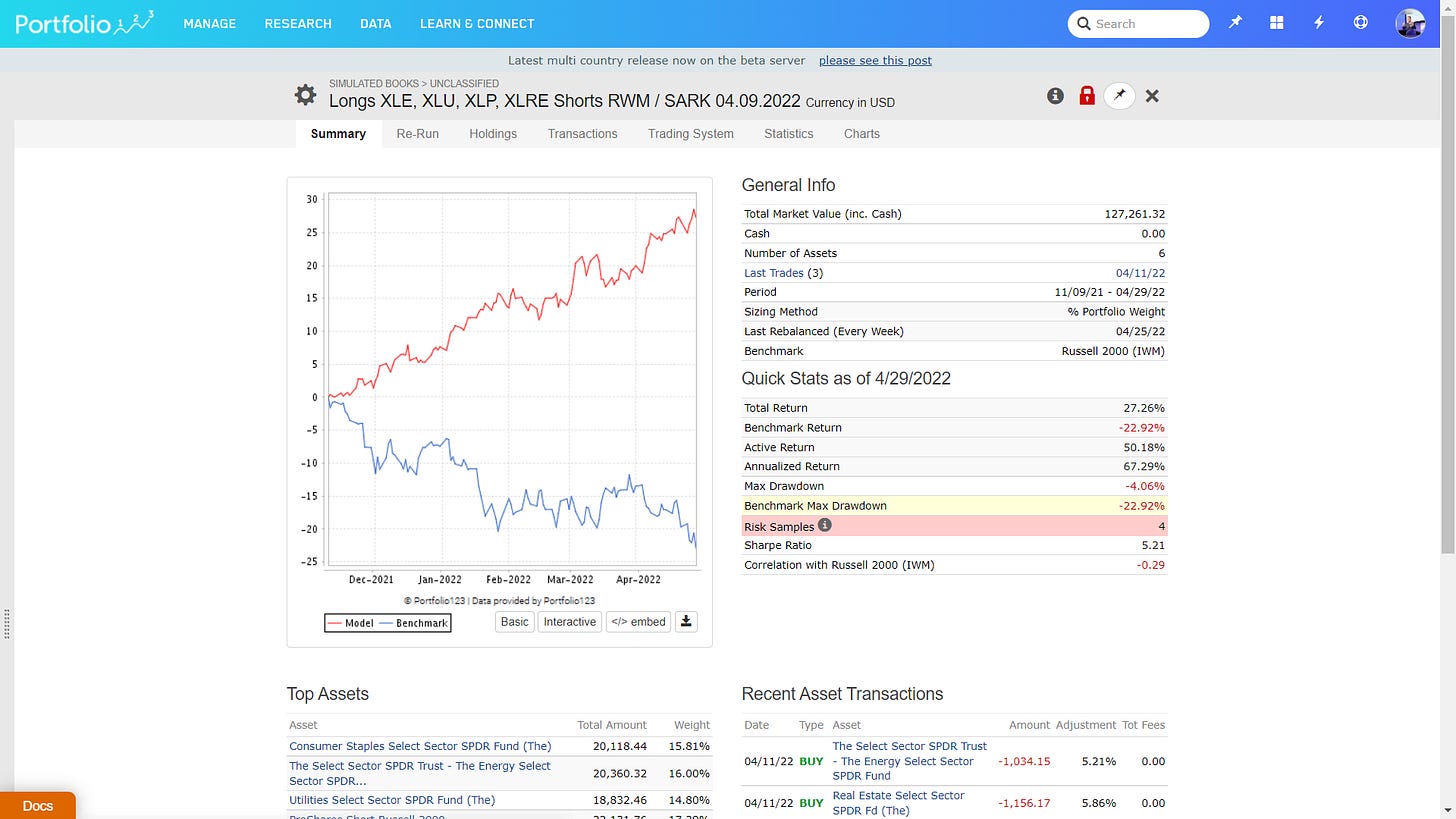The image size is (1456, 819).
Task: Open Utilities Select Sector SPDR Fund link
Action: coord(392,800)
